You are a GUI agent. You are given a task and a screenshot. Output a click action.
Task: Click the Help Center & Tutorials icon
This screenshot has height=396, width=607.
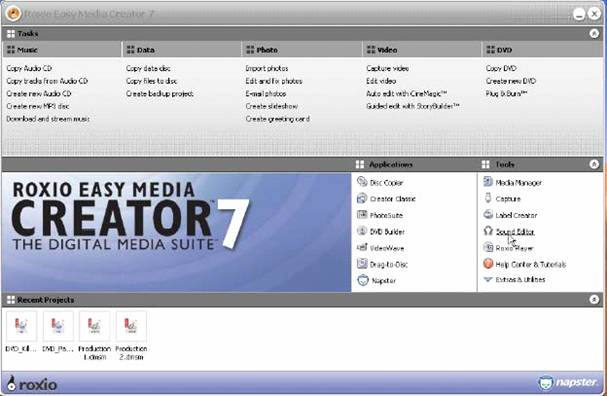point(488,264)
